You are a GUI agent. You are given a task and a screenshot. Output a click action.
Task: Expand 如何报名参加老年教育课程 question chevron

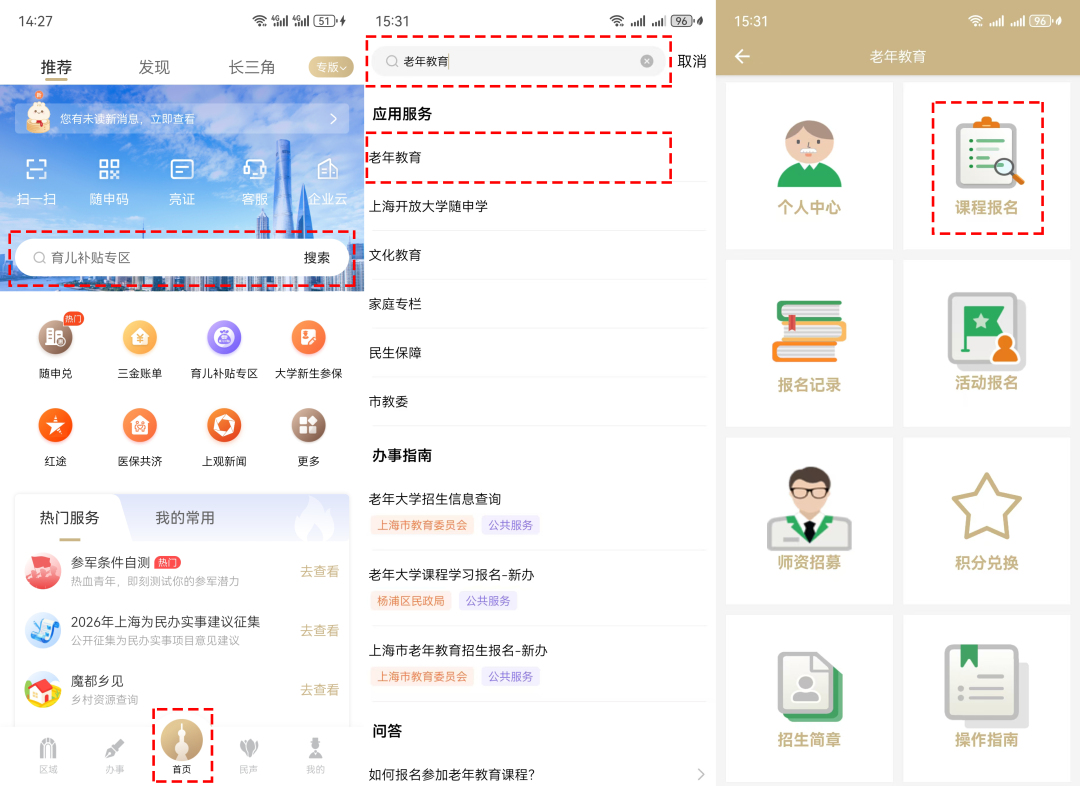click(700, 774)
